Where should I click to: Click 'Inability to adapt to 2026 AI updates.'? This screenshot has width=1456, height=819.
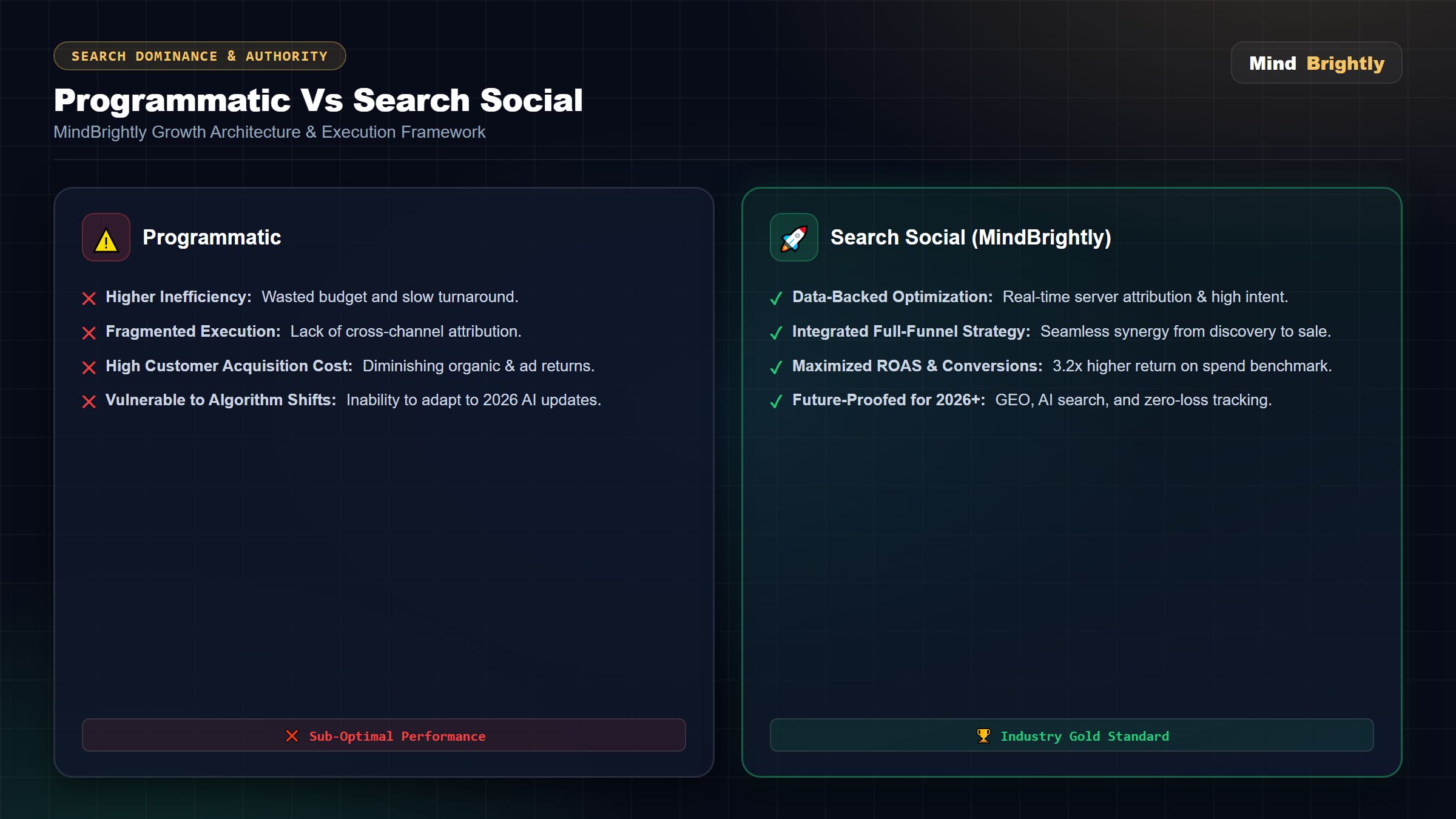[x=474, y=400]
